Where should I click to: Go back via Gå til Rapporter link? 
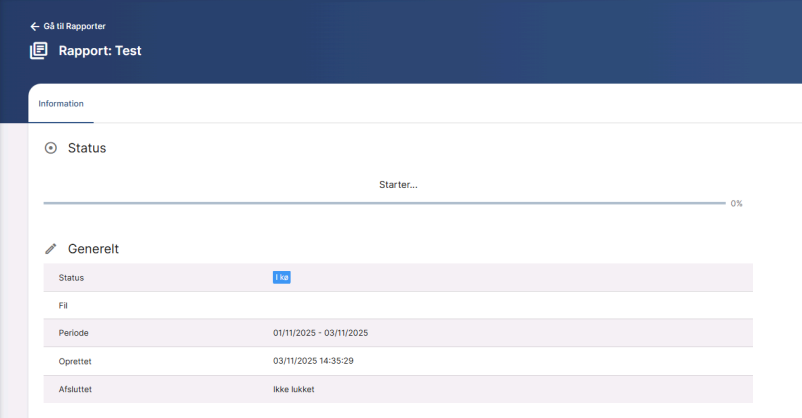[75, 26]
